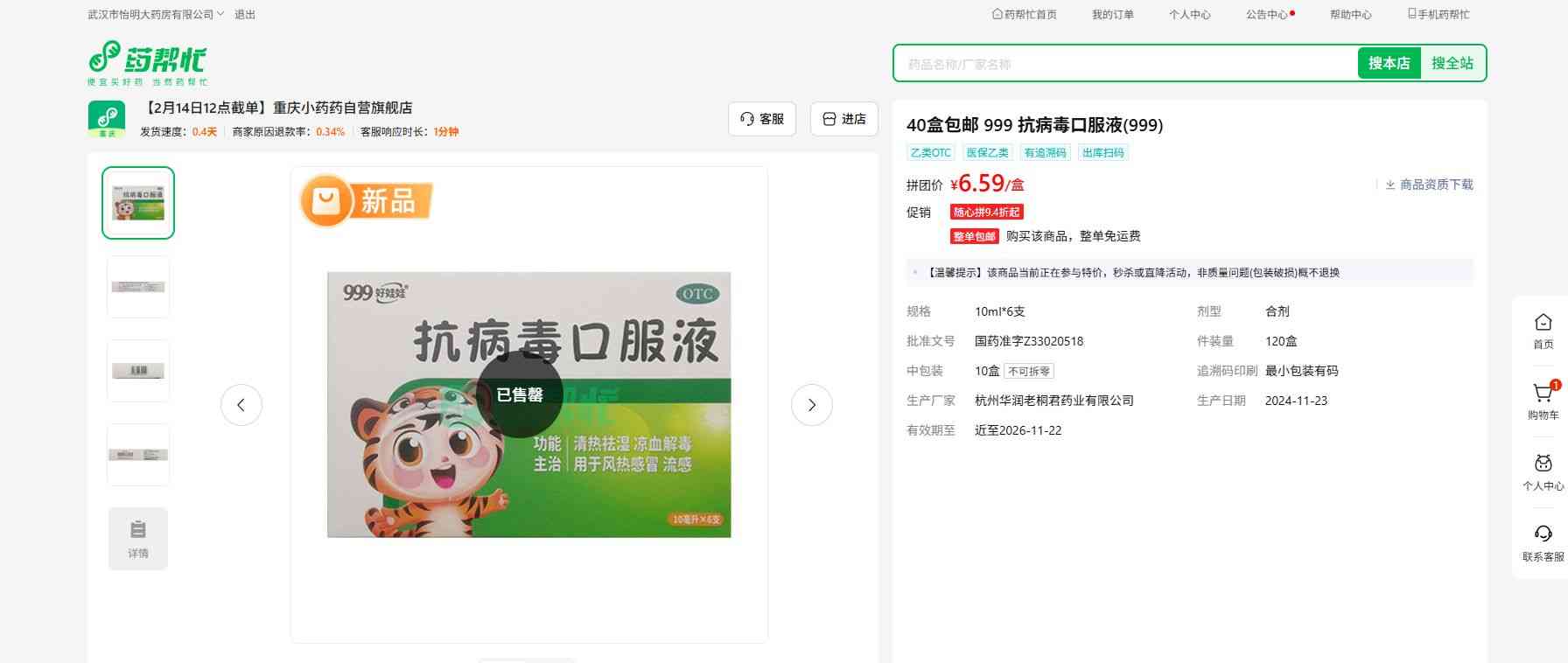Show previous product image arrow
This screenshot has height=663, width=1568.
coord(241,405)
